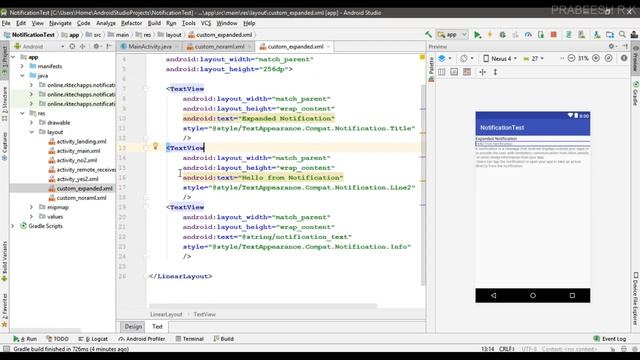The height and width of the screenshot is (360, 640).
Task: Open the SDK Manager icon
Action: pyautogui.click(x=597, y=35)
